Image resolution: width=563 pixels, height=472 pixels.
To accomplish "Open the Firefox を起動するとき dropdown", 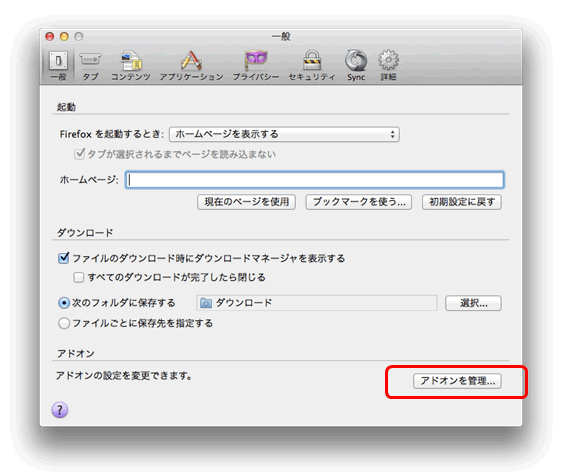I will click(284, 134).
